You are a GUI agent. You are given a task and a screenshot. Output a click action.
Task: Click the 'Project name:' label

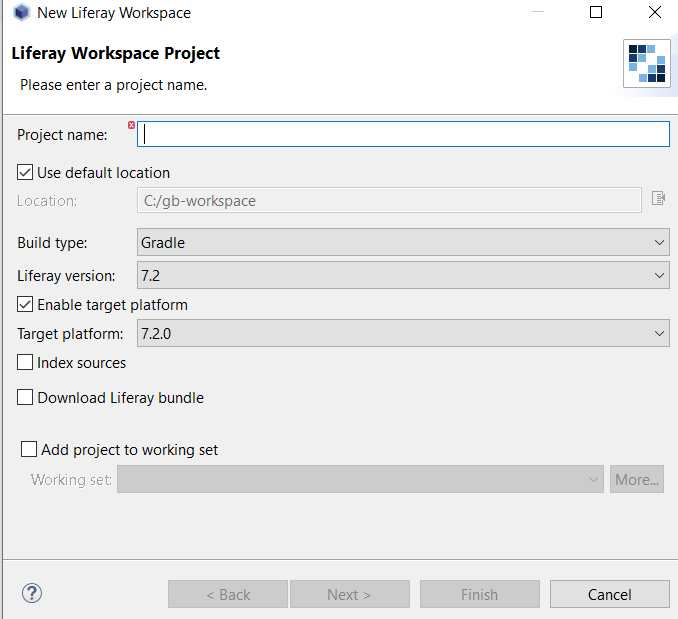62,135
